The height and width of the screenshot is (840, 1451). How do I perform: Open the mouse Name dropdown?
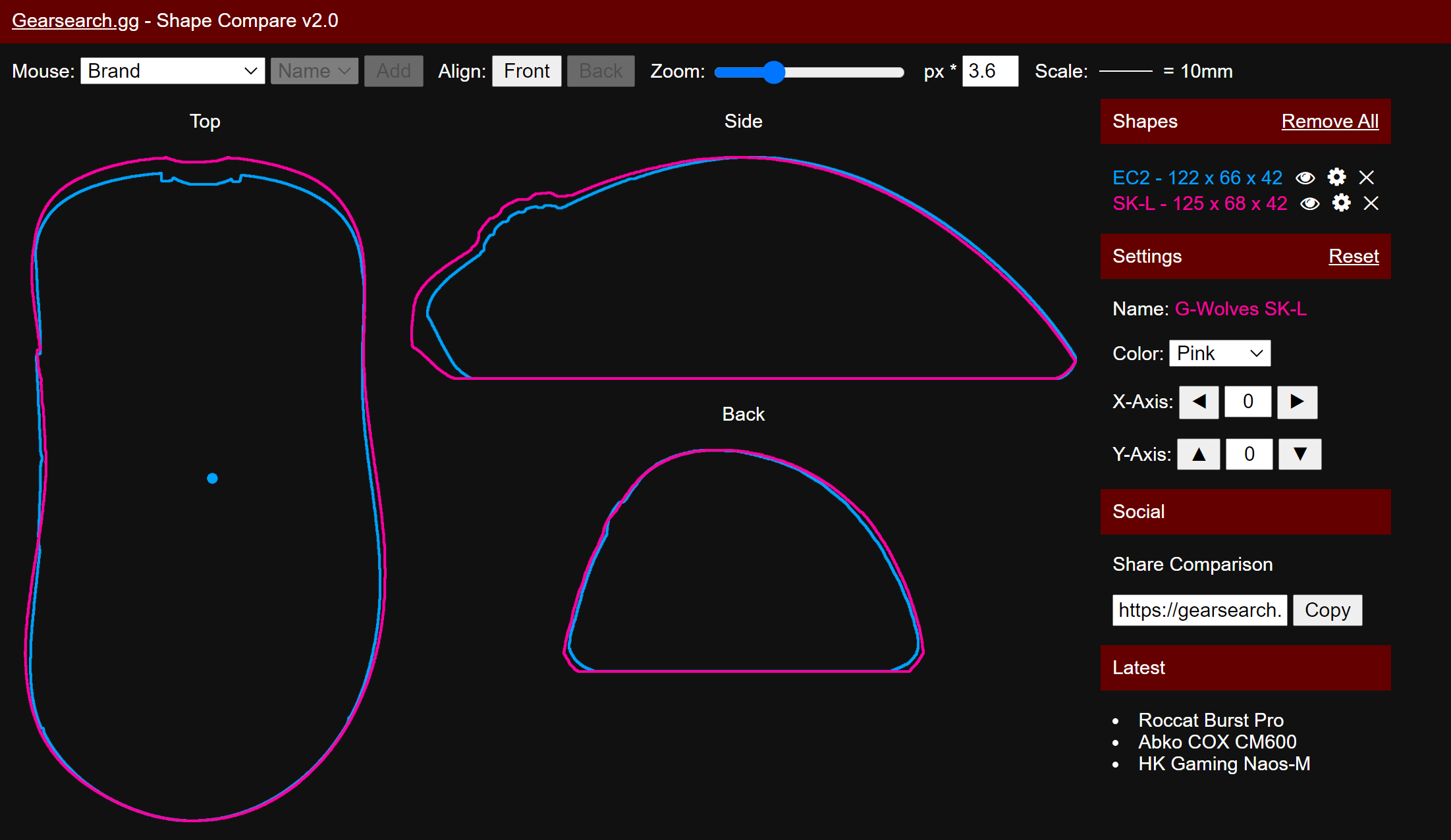coord(314,71)
